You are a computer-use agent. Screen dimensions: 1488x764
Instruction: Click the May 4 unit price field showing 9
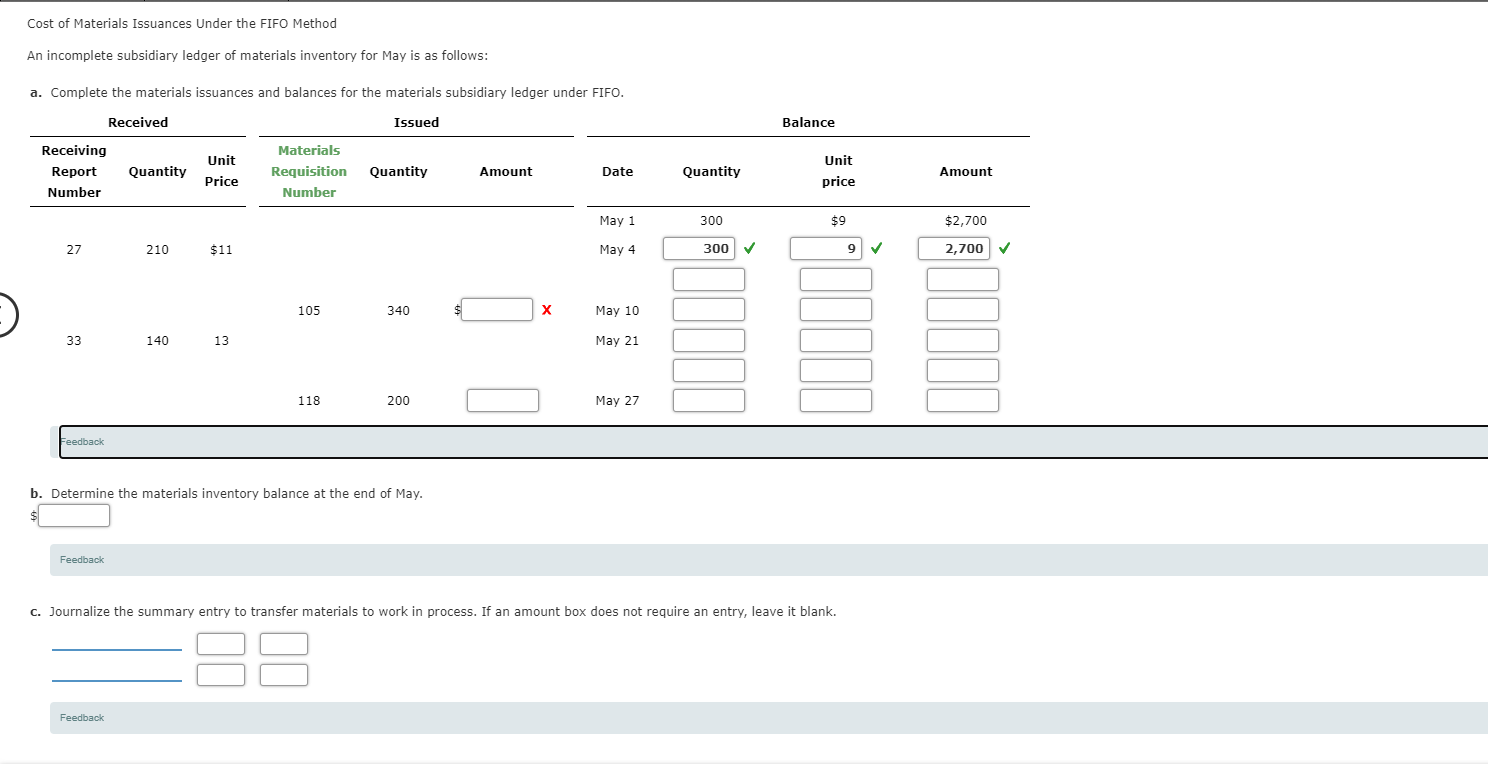pyautogui.click(x=826, y=248)
